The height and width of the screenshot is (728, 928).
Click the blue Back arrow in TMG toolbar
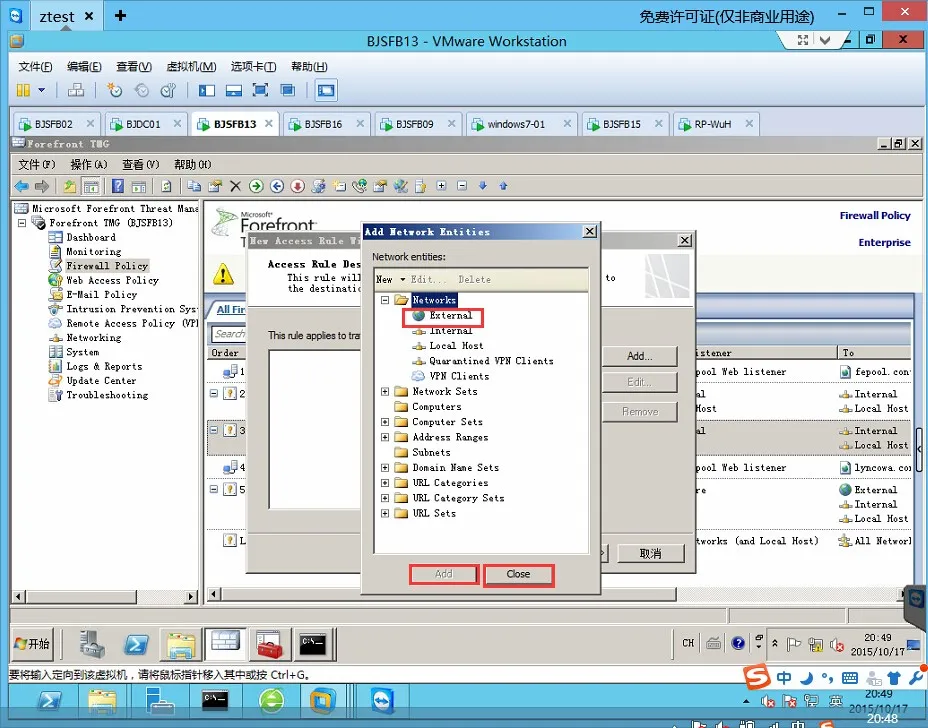coord(21,186)
